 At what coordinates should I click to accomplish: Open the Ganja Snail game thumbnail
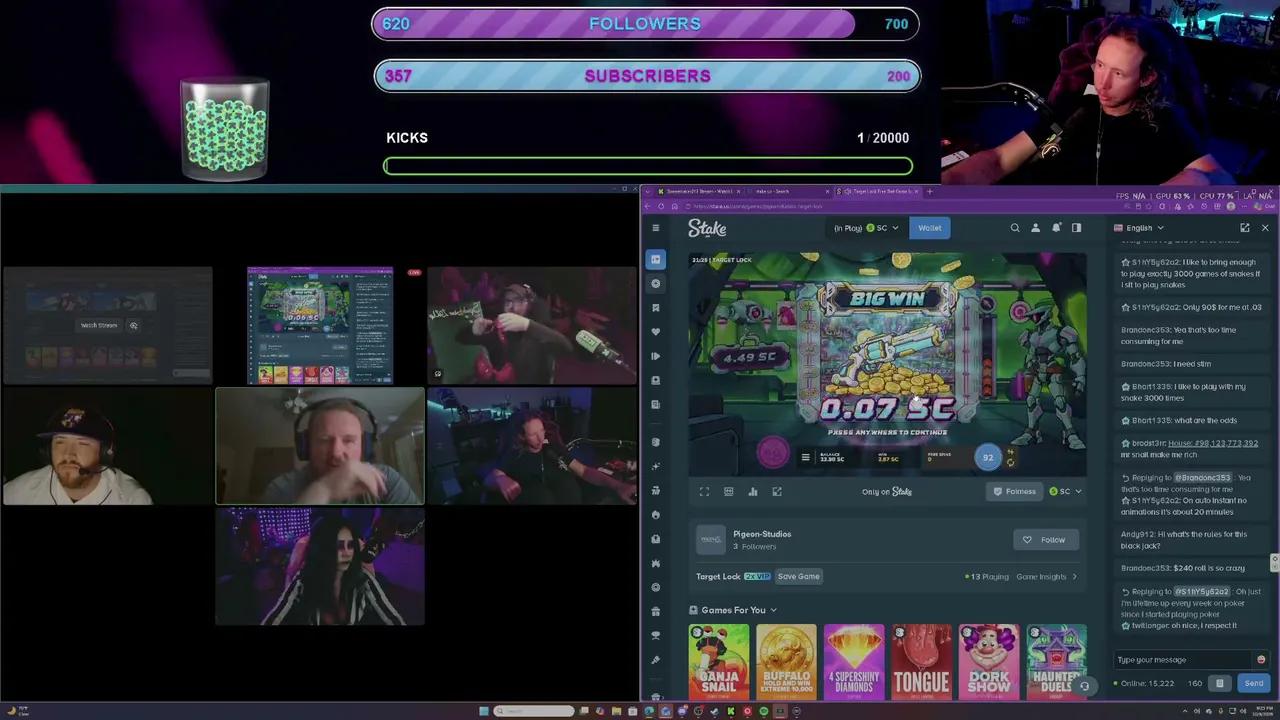point(719,662)
